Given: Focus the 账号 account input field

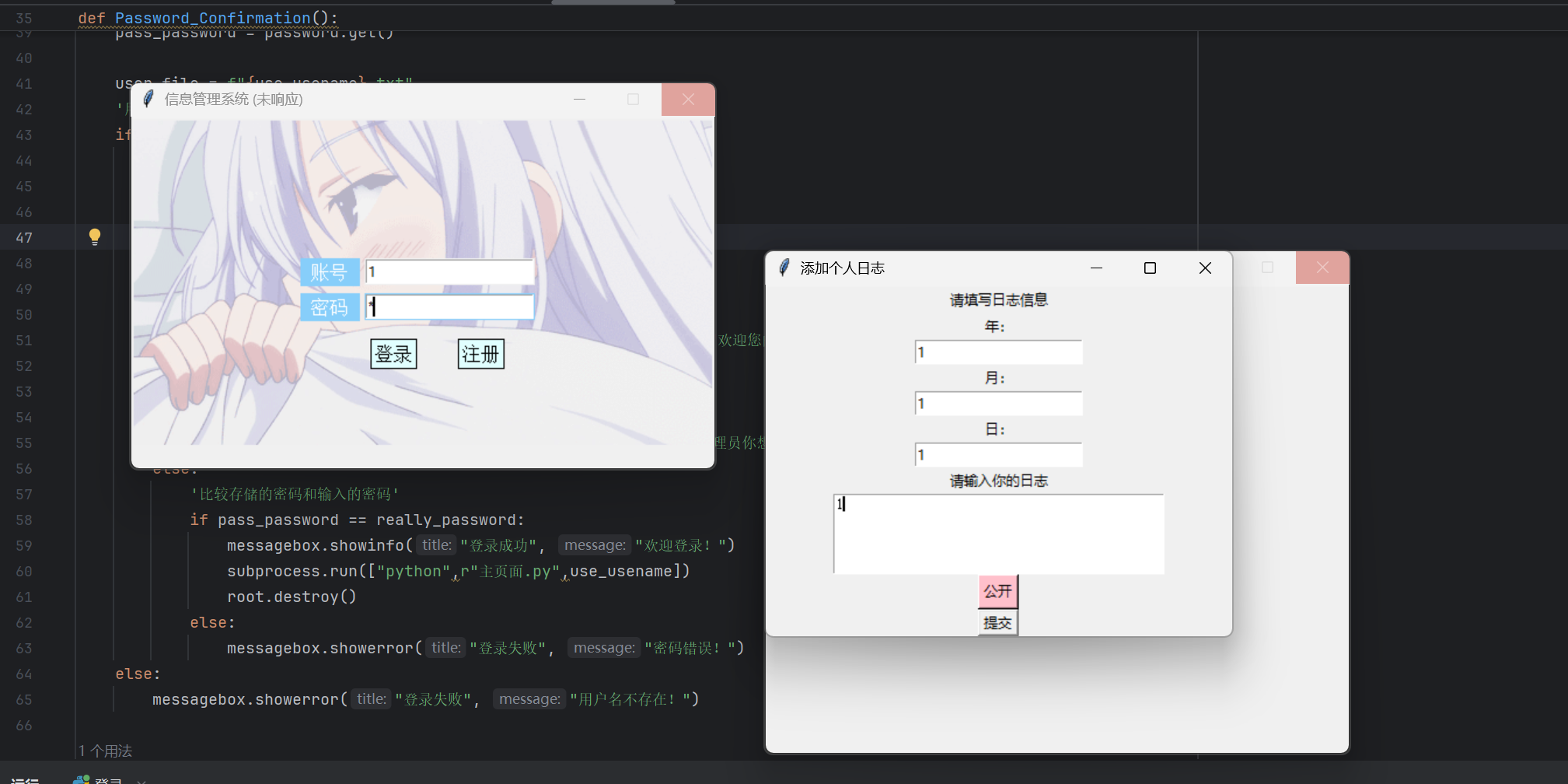Looking at the screenshot, I should pyautogui.click(x=449, y=271).
